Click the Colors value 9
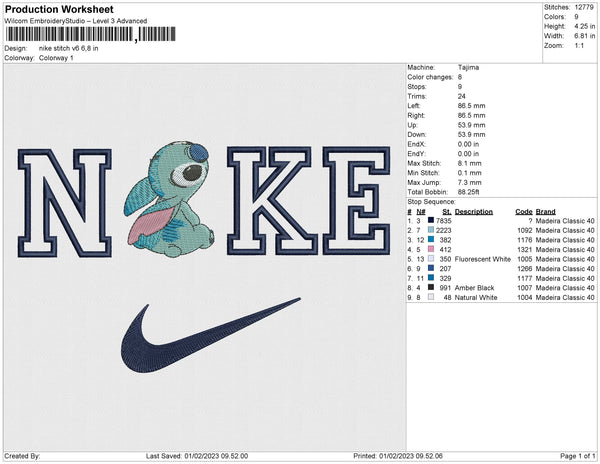Image resolution: width=600 pixels, height=464 pixels. [x=576, y=17]
